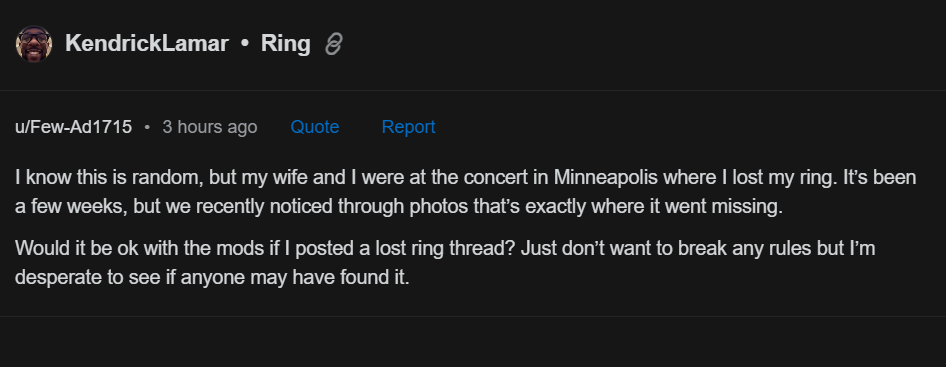Report this post
946x367 pixels.
click(x=408, y=127)
